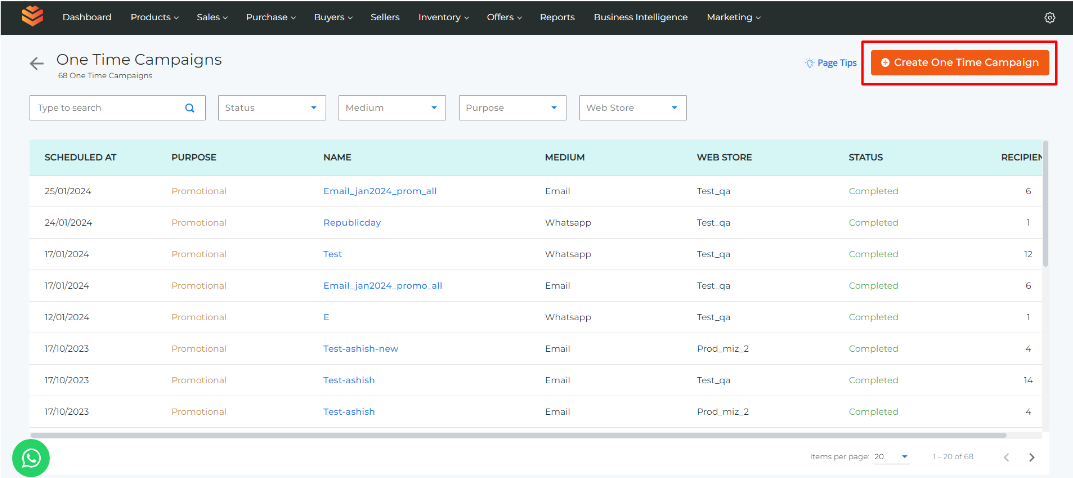The image size is (1073, 478).
Task: Open the campaign named E
Action: point(326,317)
